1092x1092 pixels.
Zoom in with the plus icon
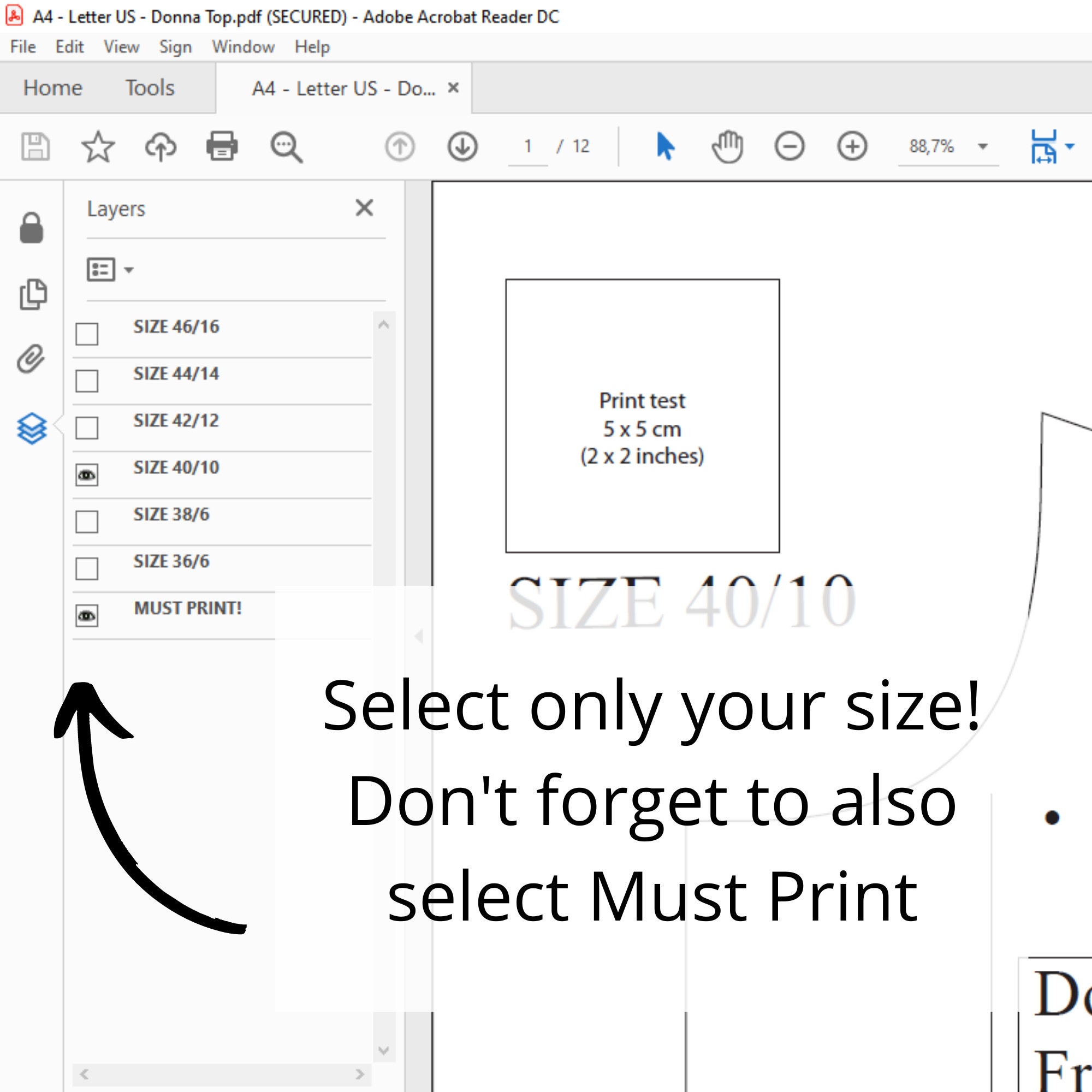click(852, 146)
